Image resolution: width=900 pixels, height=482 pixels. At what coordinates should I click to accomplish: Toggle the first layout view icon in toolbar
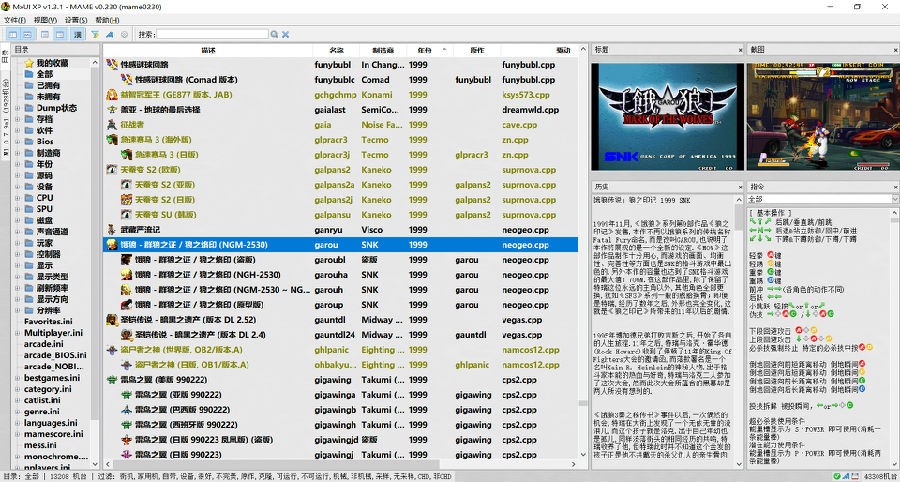(x=13, y=34)
